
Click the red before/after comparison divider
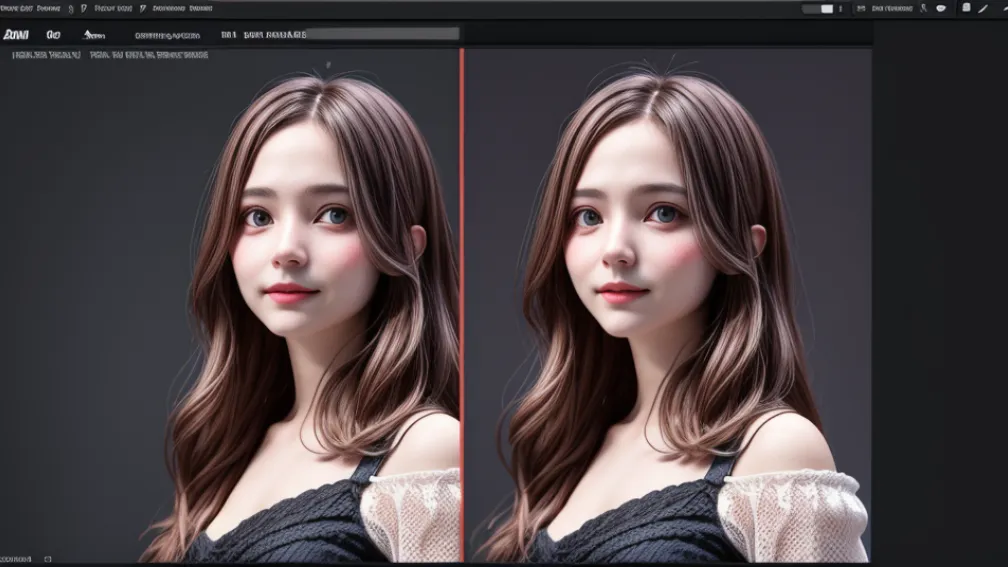click(462, 300)
